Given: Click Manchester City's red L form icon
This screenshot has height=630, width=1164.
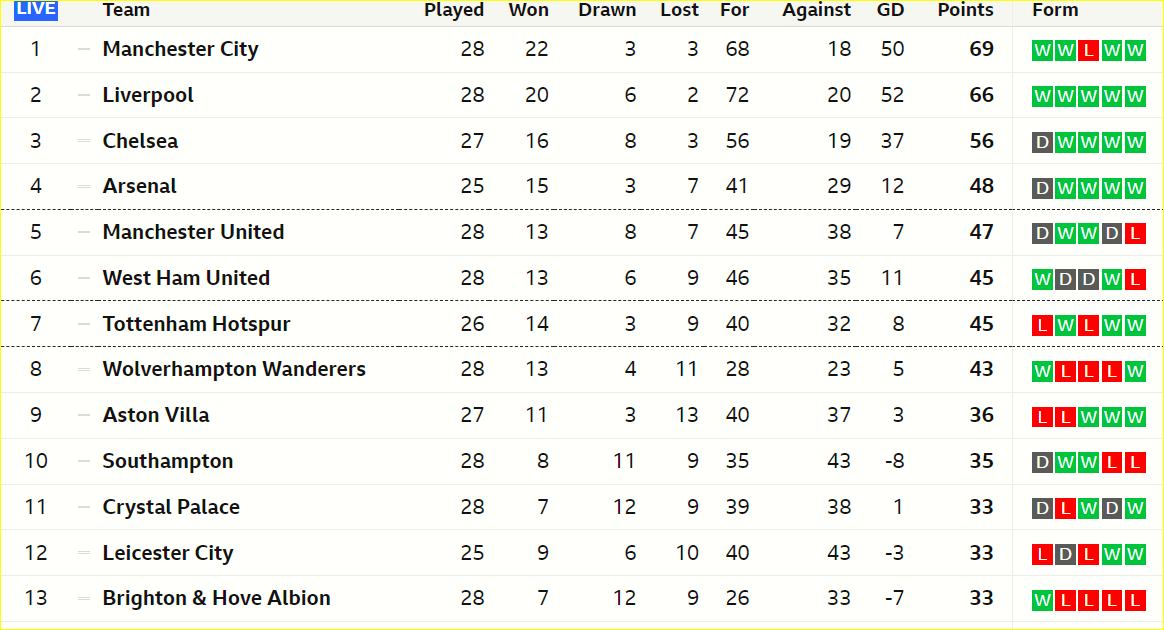Looking at the screenshot, I should (1088, 50).
